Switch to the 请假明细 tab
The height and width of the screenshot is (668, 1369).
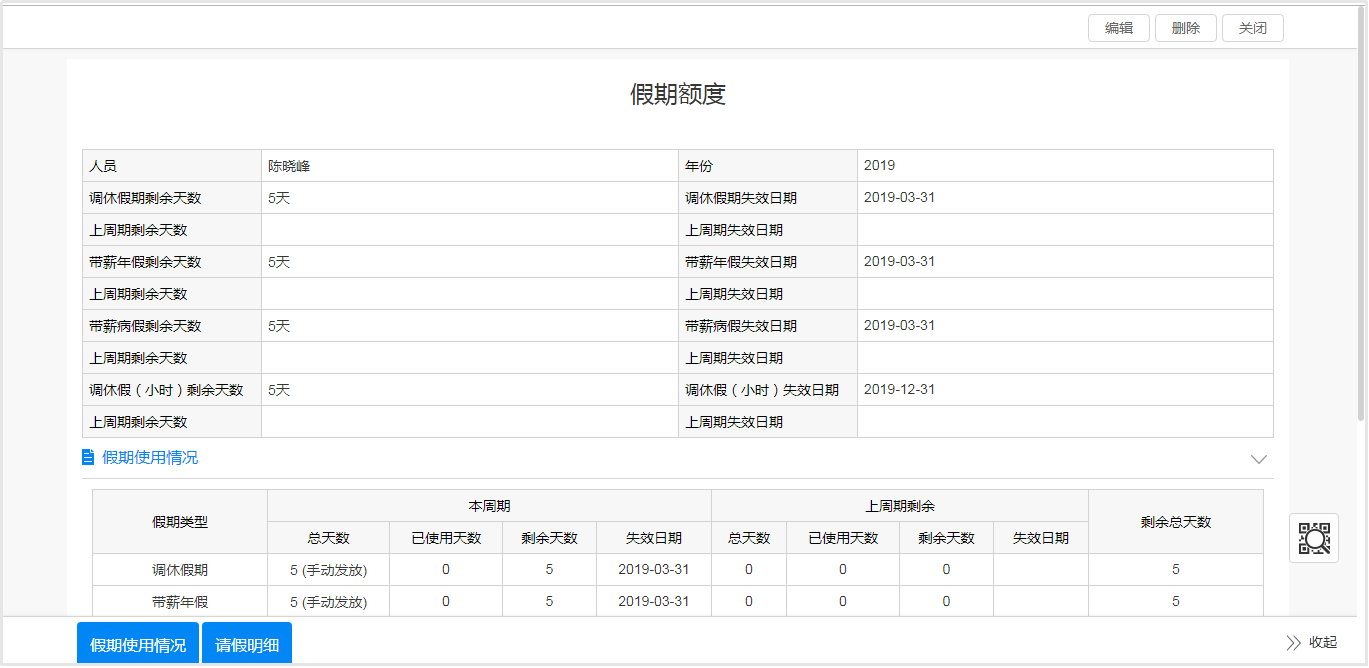[247, 644]
